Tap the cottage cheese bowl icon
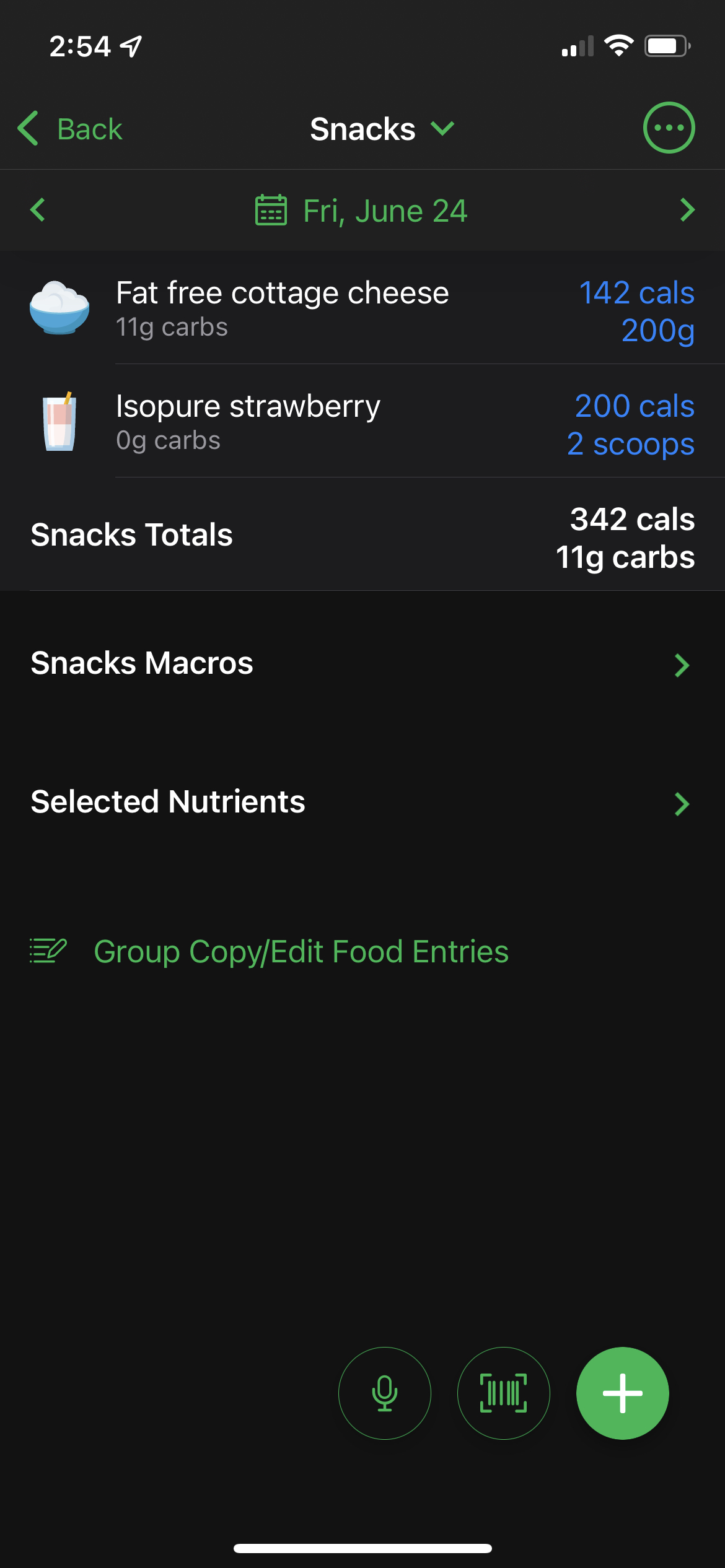The width and height of the screenshot is (725, 1568). [x=59, y=308]
